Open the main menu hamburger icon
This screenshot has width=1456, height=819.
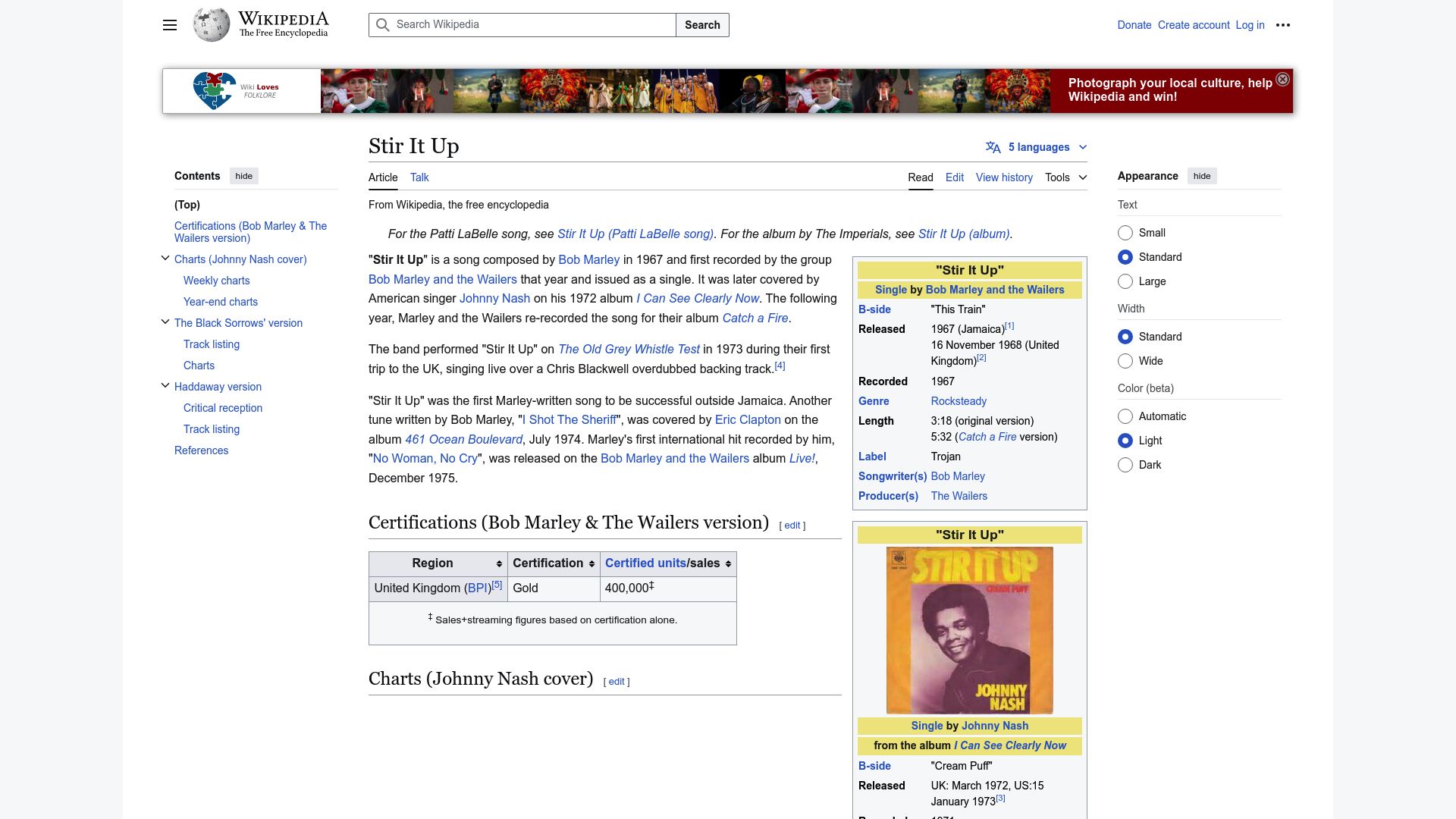click(170, 25)
